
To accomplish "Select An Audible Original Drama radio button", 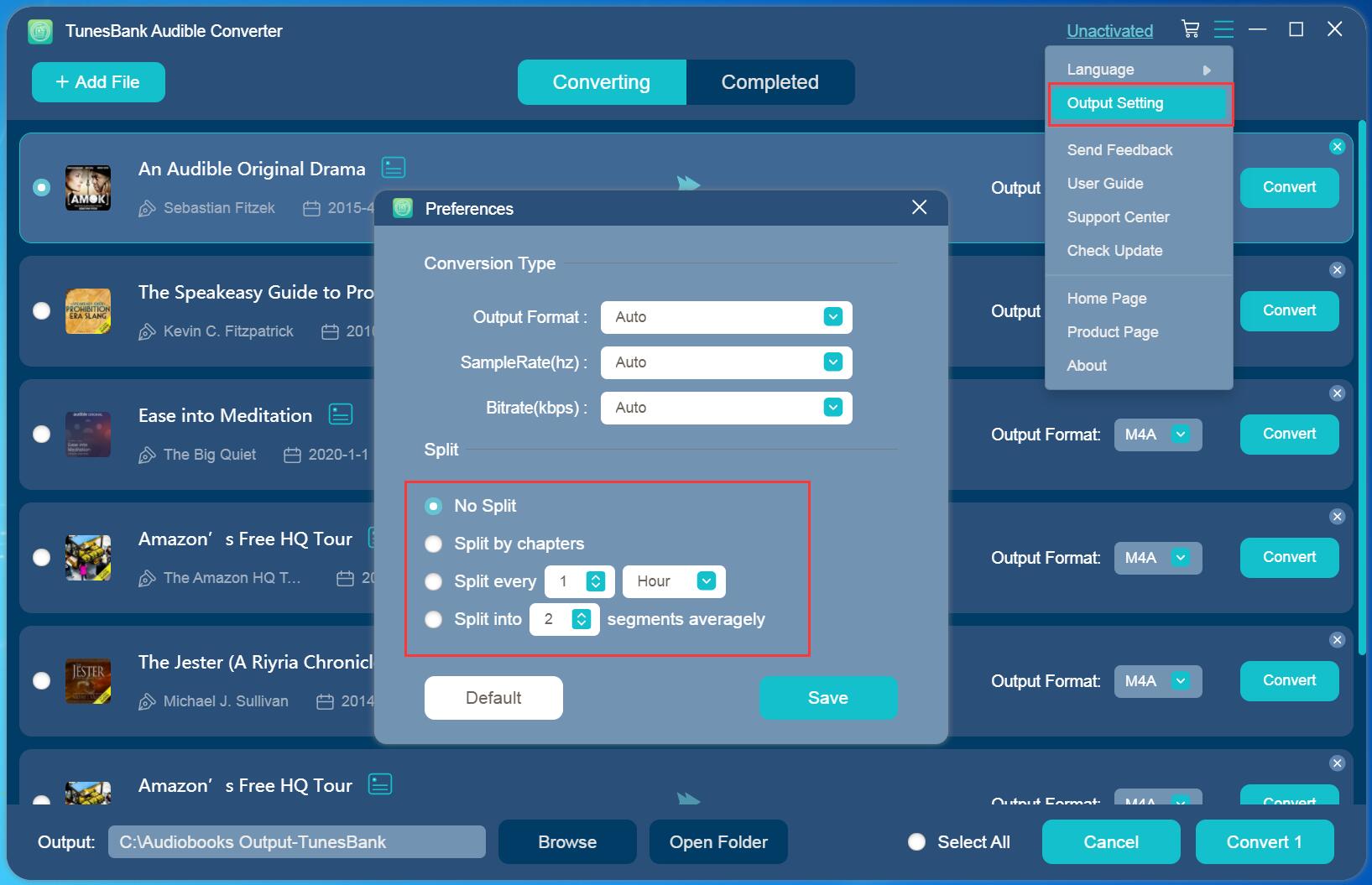I will tap(41, 188).
